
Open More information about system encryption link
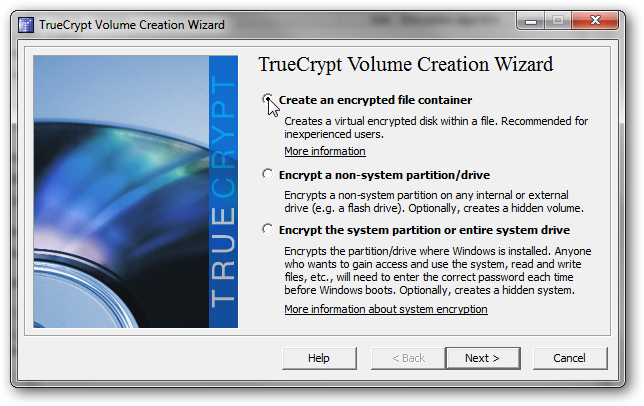point(386,309)
